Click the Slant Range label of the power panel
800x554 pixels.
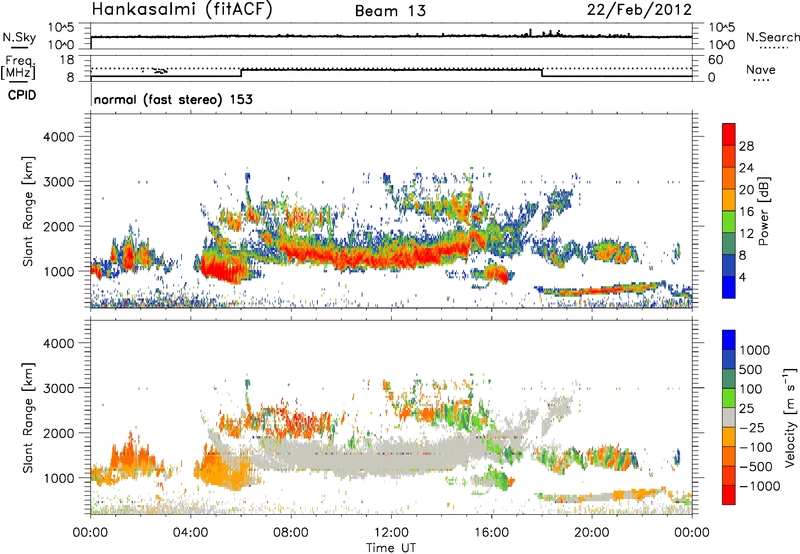(28, 211)
